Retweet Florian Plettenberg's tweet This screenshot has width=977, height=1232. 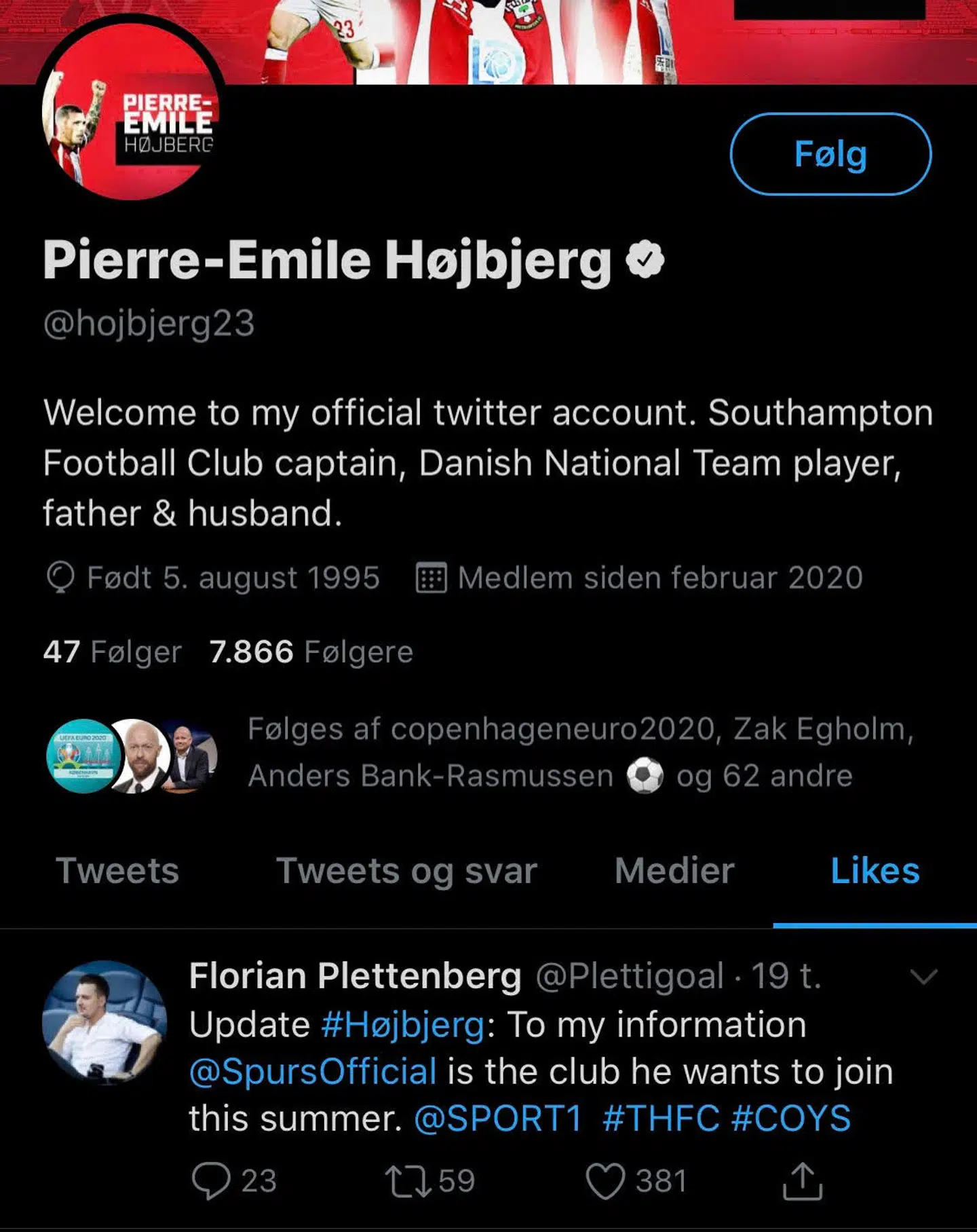408,1181
